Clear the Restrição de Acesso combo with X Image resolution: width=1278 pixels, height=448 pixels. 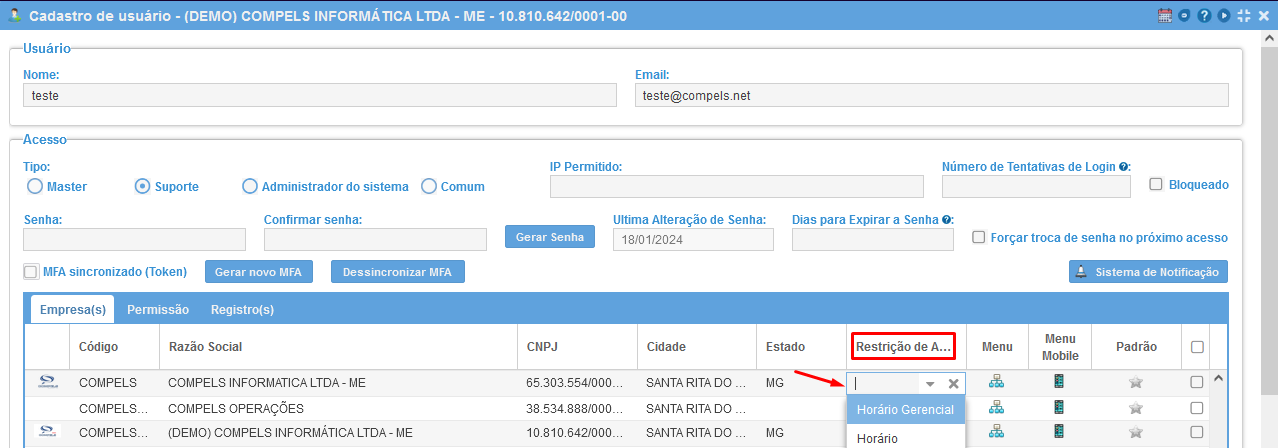coord(953,383)
